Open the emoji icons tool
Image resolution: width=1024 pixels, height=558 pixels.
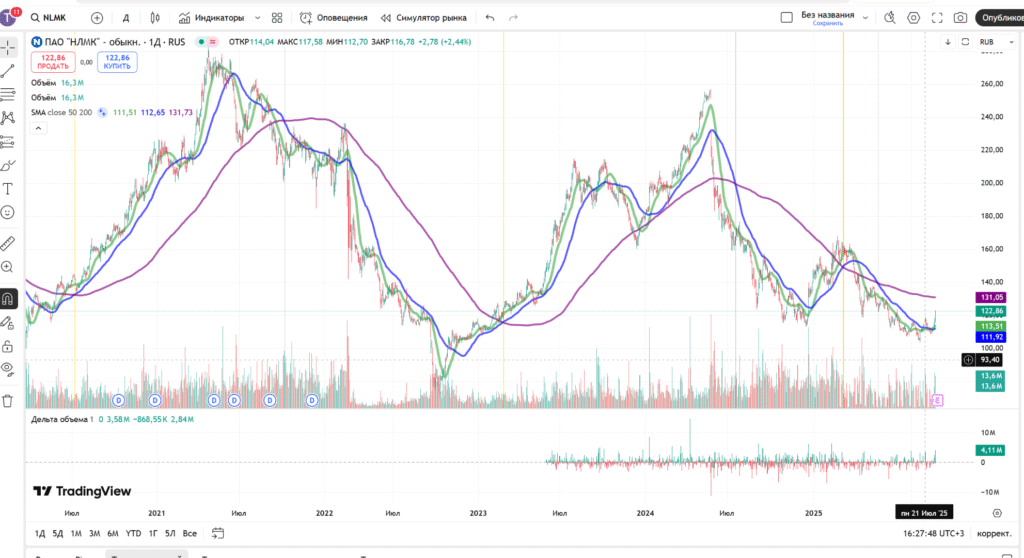click(8, 212)
